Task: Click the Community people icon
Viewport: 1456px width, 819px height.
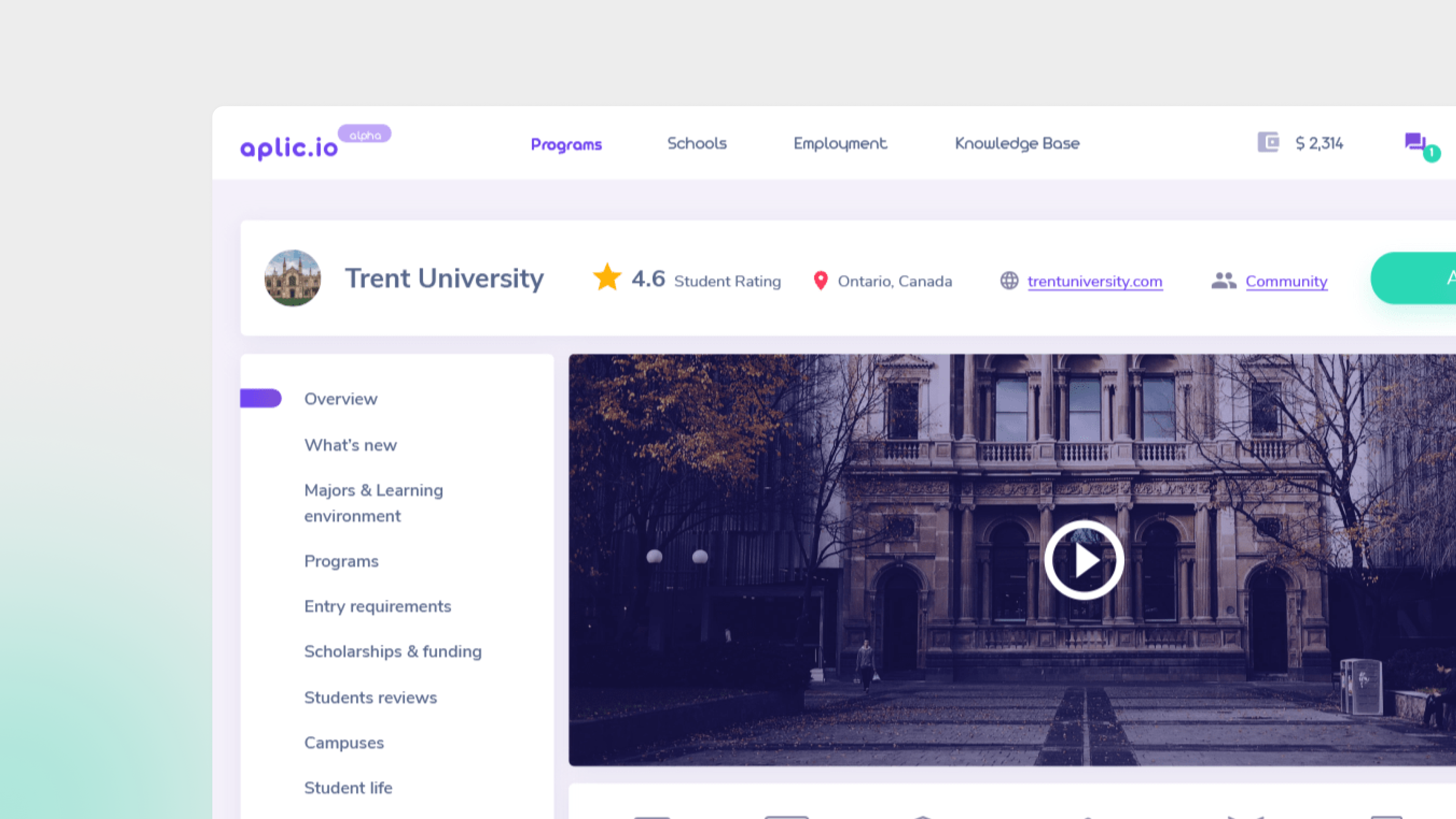Action: click(x=1224, y=280)
